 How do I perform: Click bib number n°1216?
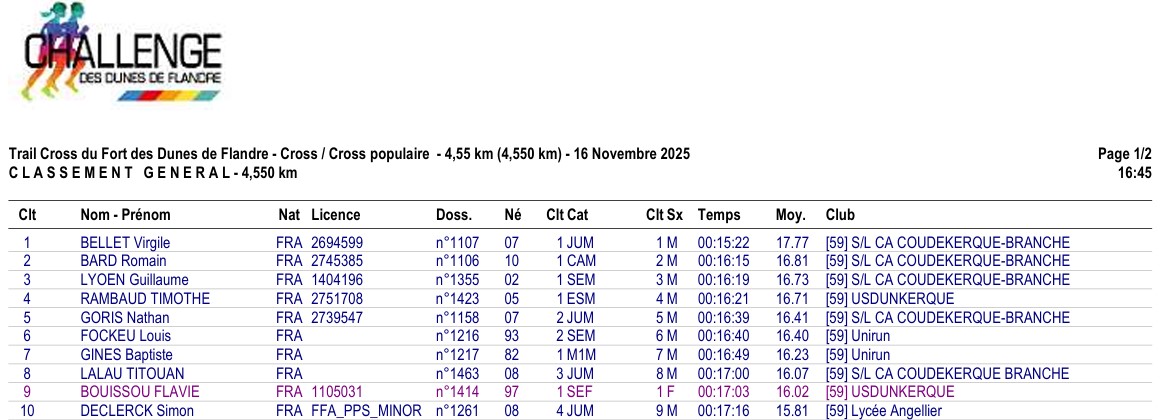(457, 336)
